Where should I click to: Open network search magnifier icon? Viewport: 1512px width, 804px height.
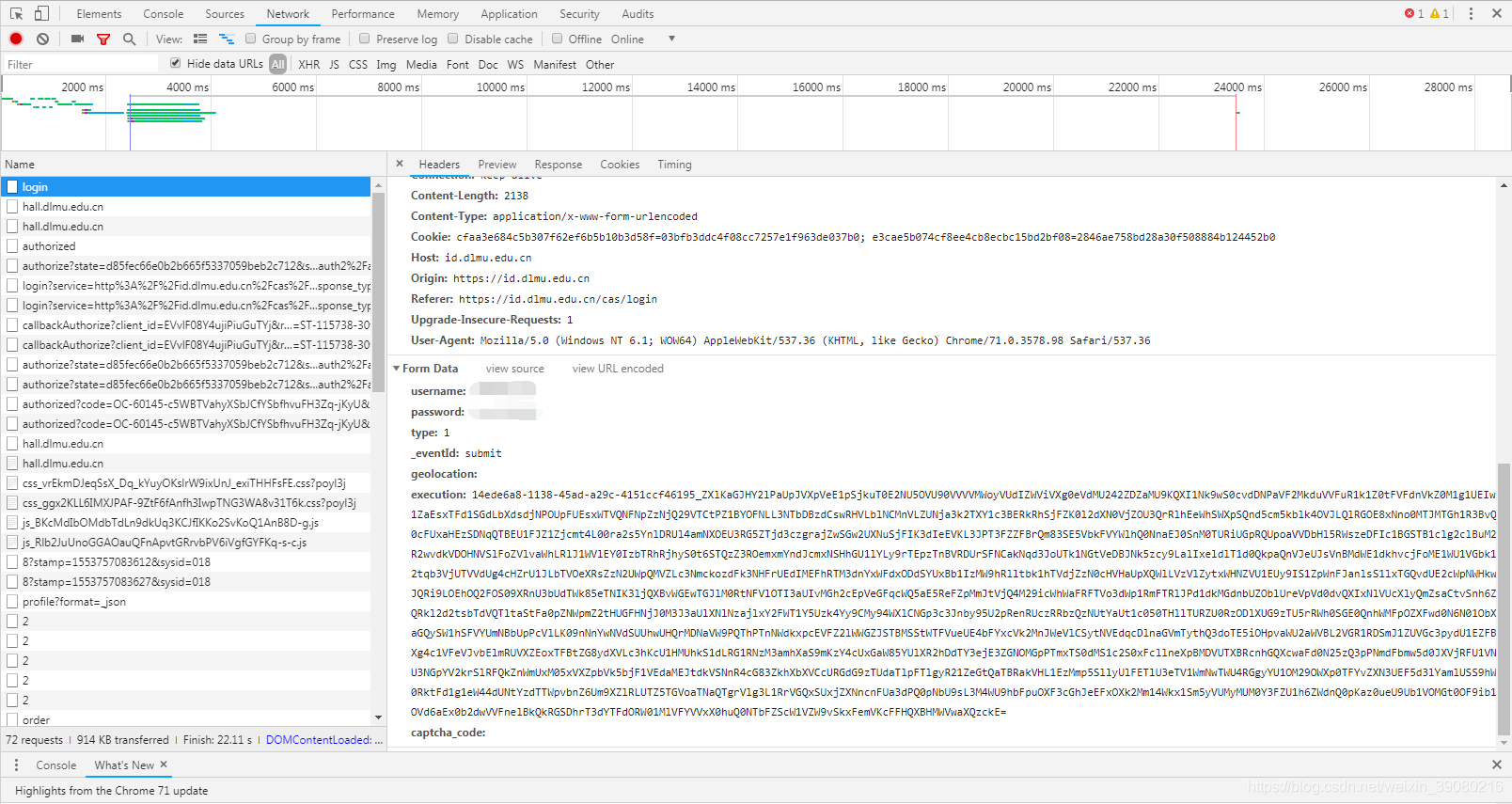click(129, 39)
